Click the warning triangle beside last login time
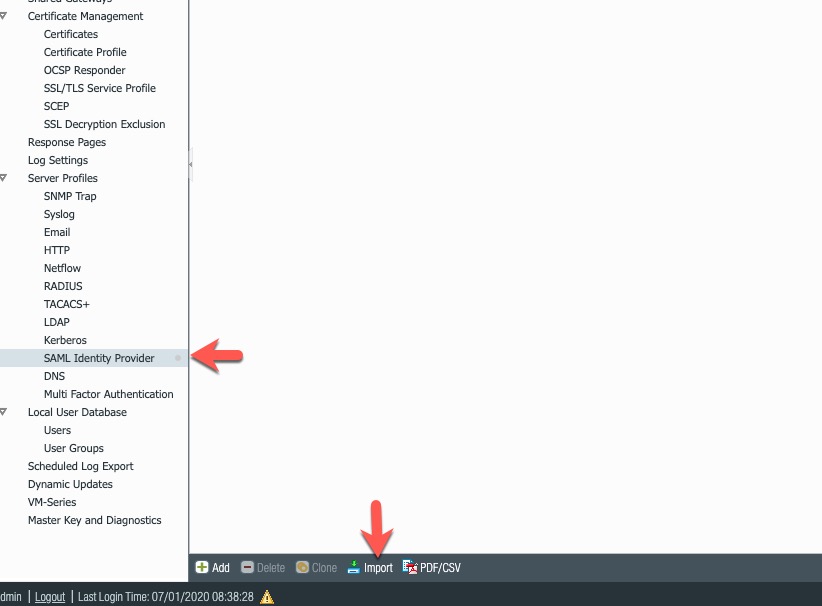Viewport: 822px width, 606px height. (x=265, y=596)
